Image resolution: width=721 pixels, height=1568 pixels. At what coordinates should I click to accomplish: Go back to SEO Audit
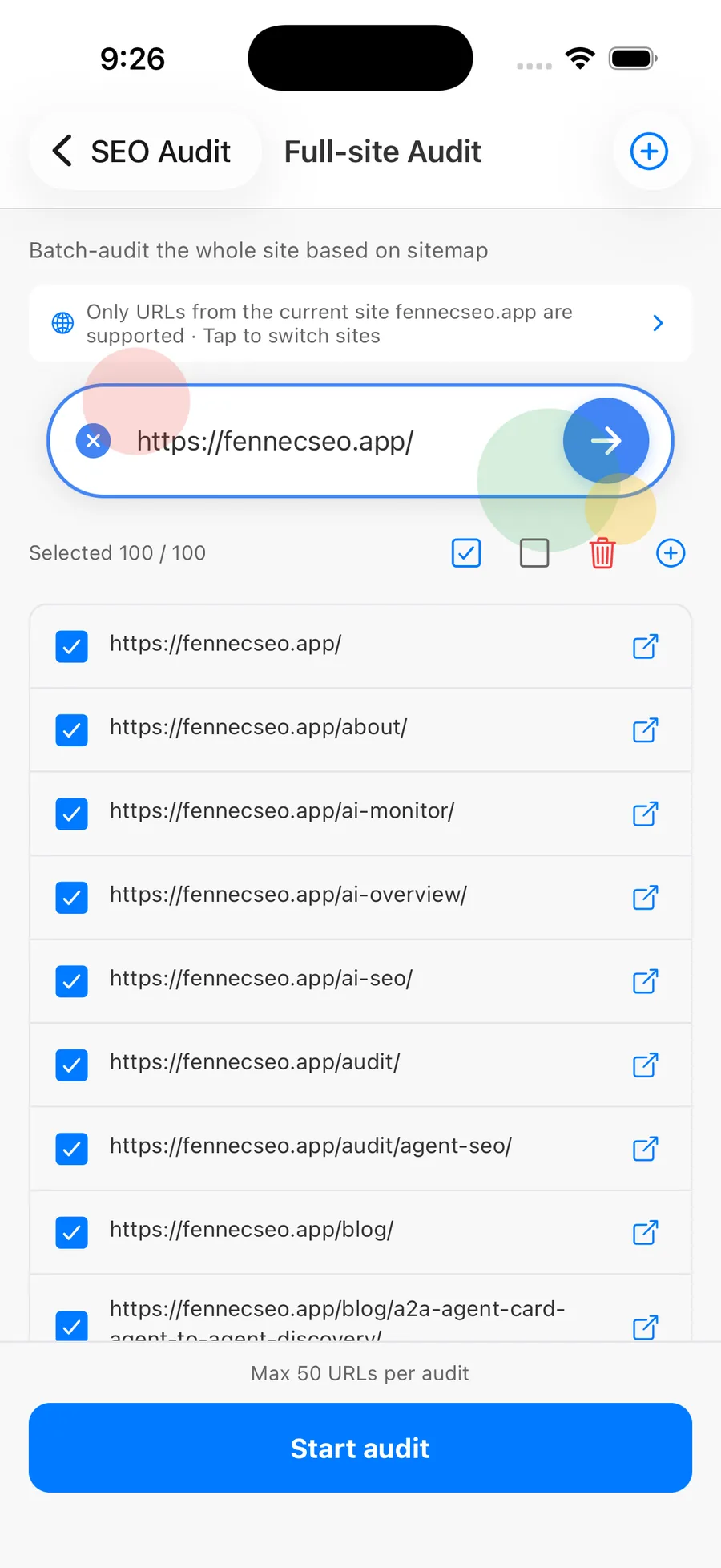pos(145,152)
